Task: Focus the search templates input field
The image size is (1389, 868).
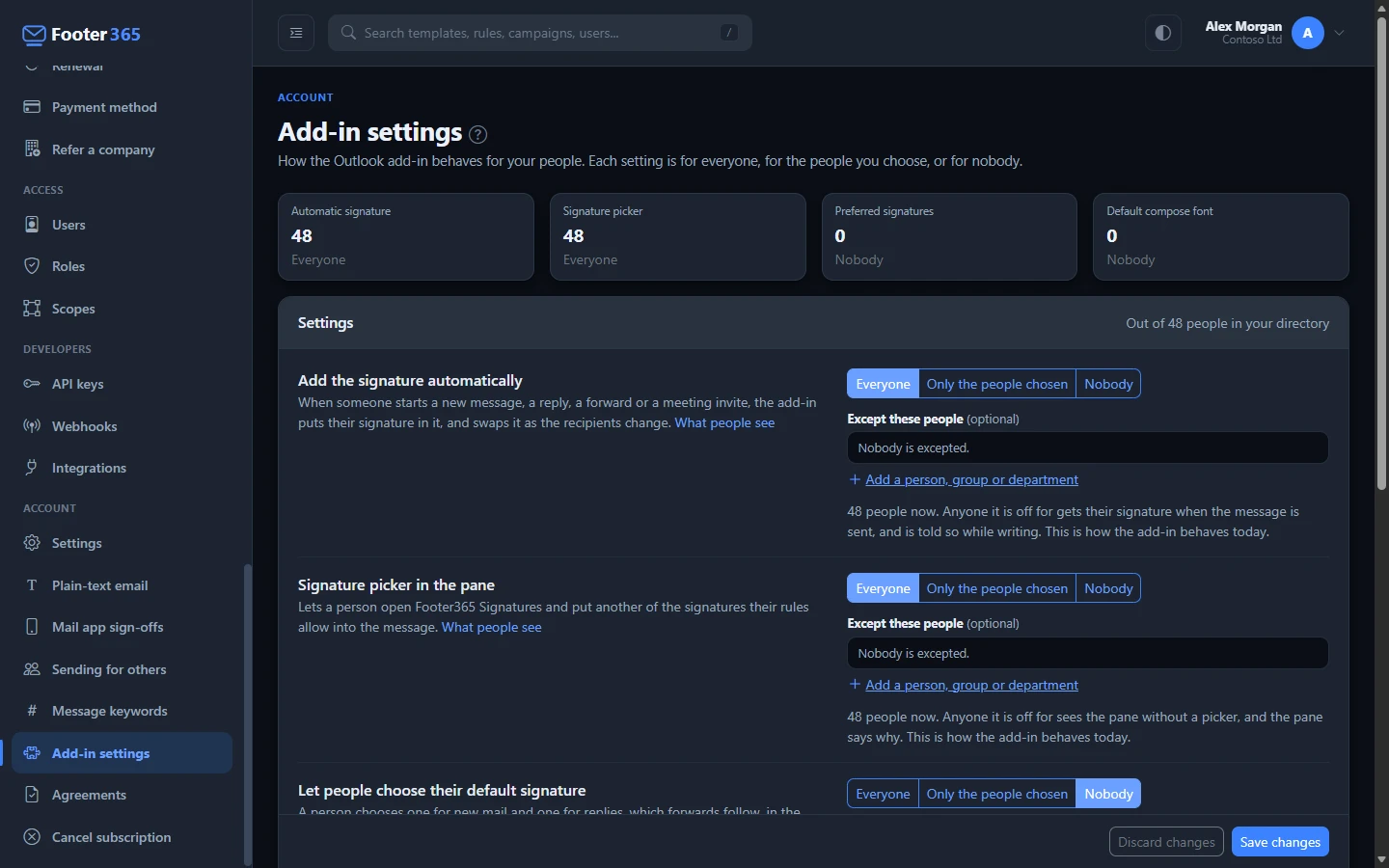Action: tap(540, 33)
